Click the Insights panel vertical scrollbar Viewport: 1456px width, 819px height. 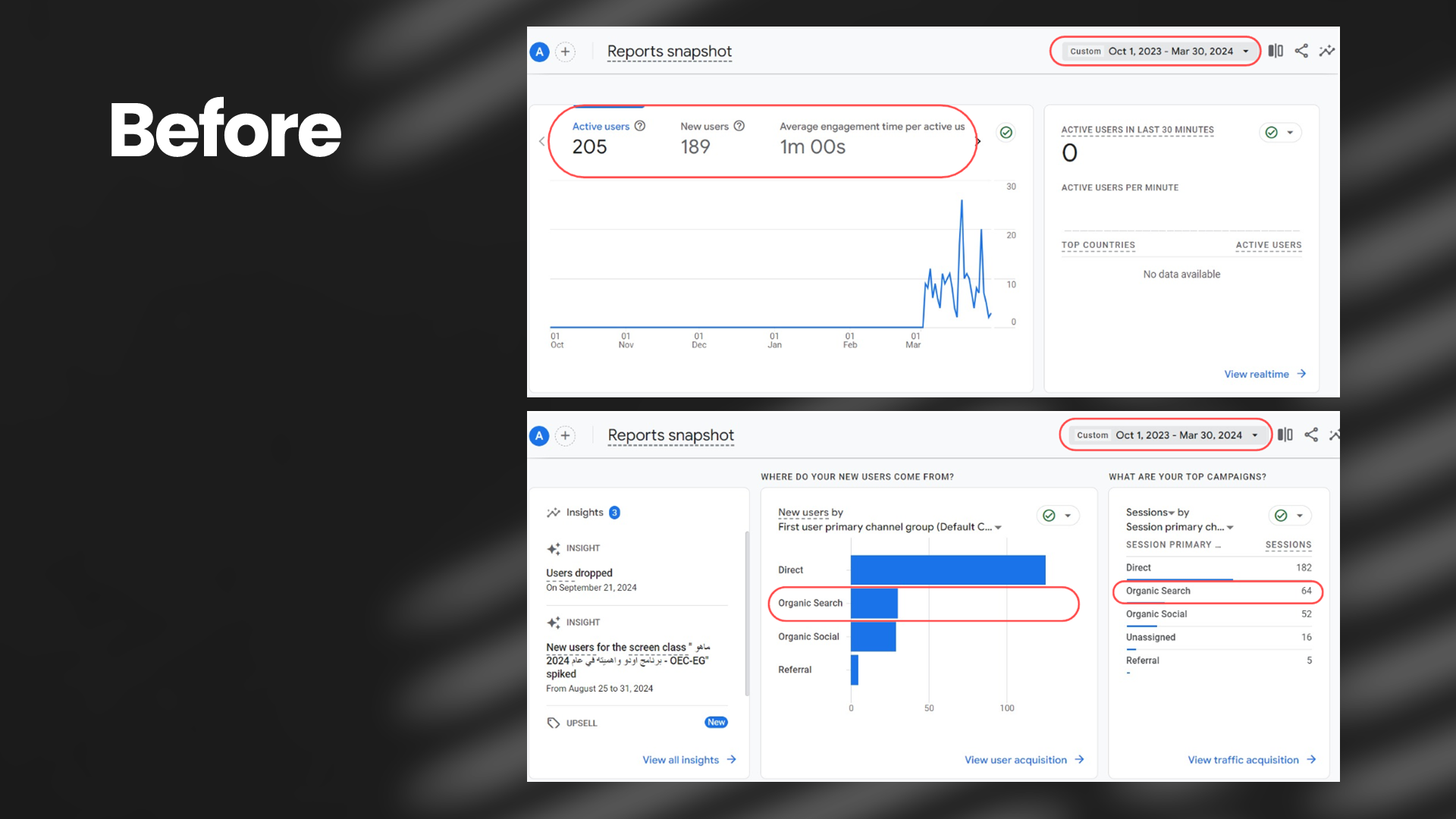pyautogui.click(x=747, y=614)
